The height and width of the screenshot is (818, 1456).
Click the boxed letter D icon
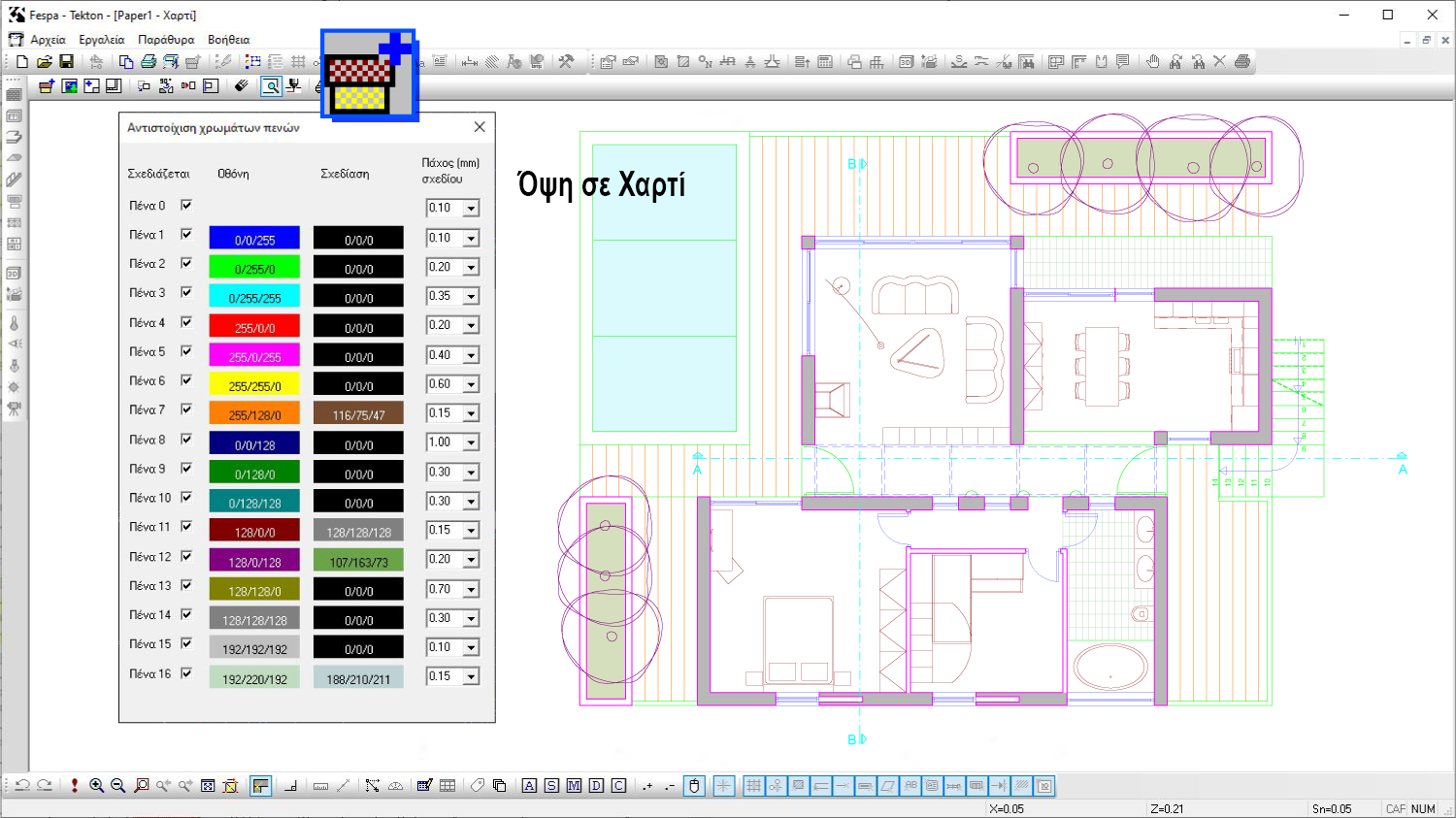point(596,786)
